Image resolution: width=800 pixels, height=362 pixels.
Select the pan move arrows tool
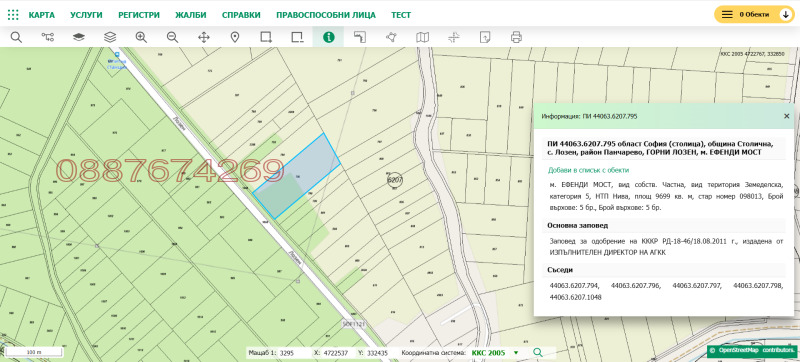[204, 37]
